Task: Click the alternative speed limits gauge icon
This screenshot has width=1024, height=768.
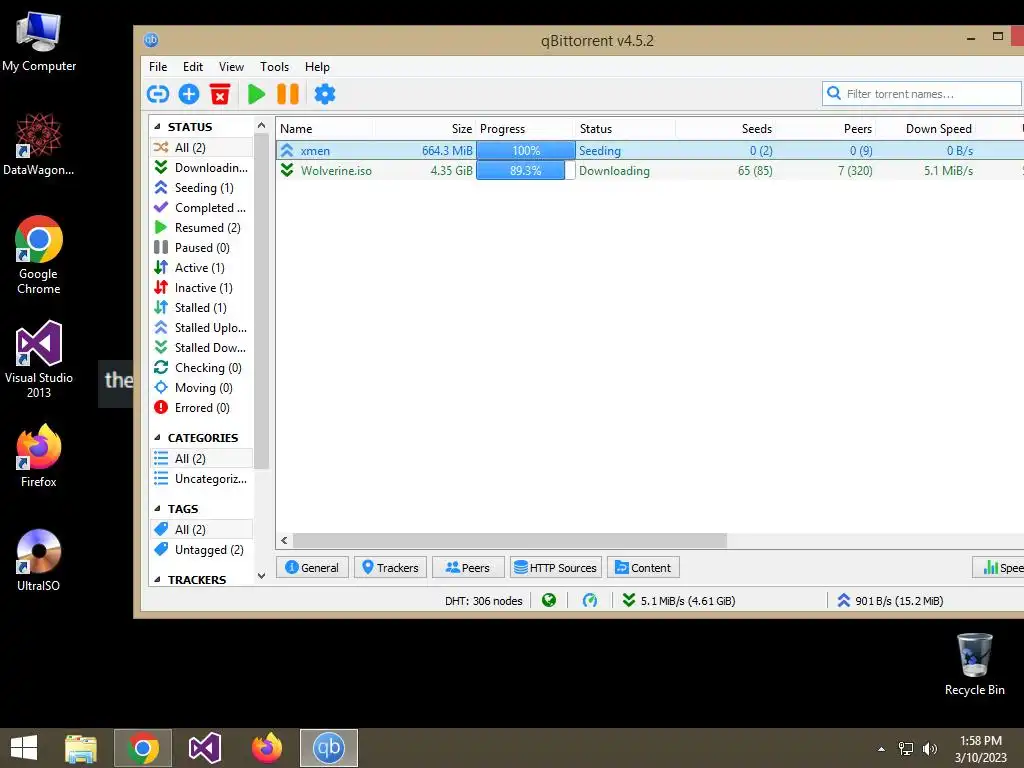Action: (x=590, y=600)
